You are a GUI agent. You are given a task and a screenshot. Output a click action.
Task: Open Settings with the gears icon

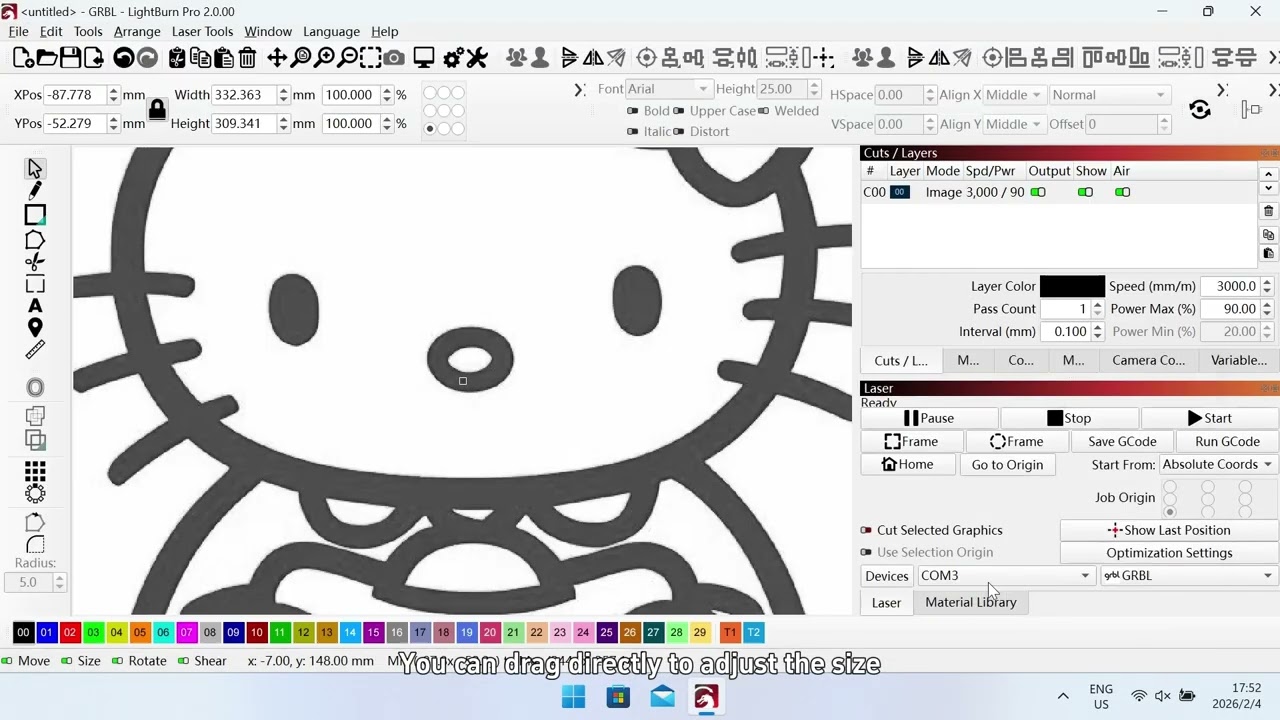454,58
